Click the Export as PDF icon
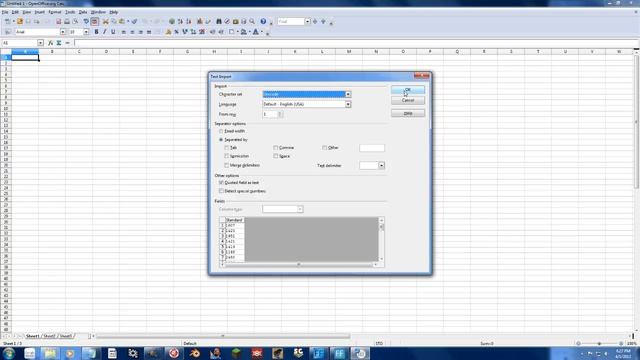The width and height of the screenshot is (640, 360). 58,21
